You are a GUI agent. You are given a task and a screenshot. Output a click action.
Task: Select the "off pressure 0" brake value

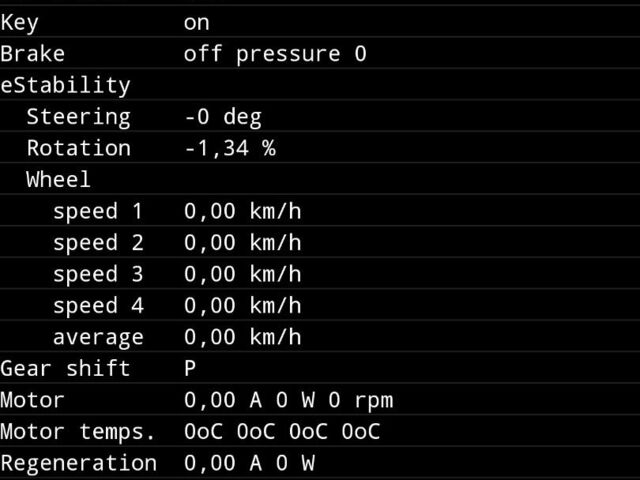coord(275,54)
